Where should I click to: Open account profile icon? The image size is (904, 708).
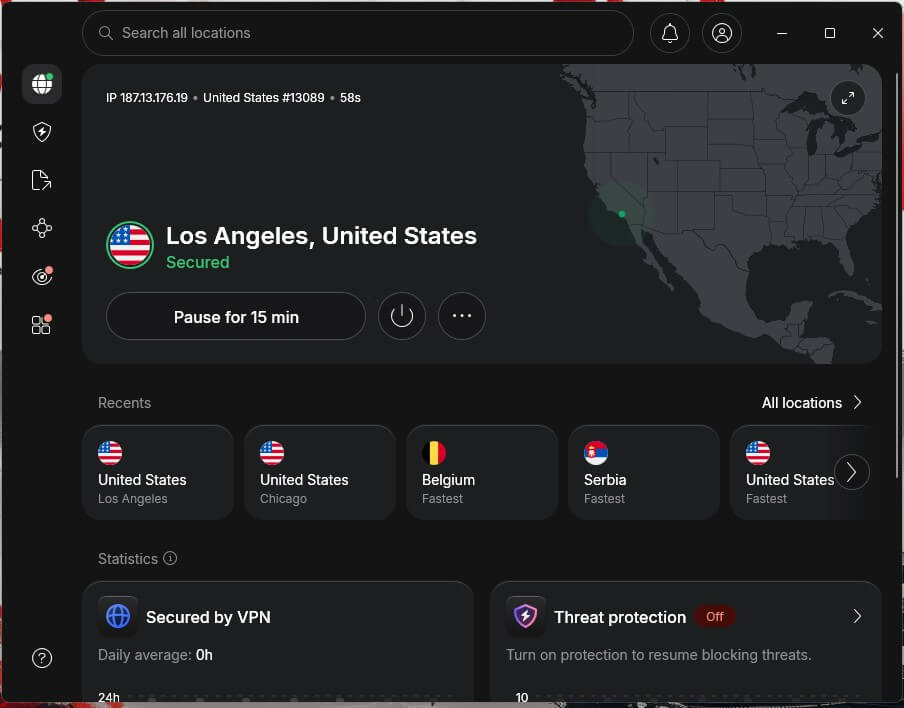coord(722,33)
